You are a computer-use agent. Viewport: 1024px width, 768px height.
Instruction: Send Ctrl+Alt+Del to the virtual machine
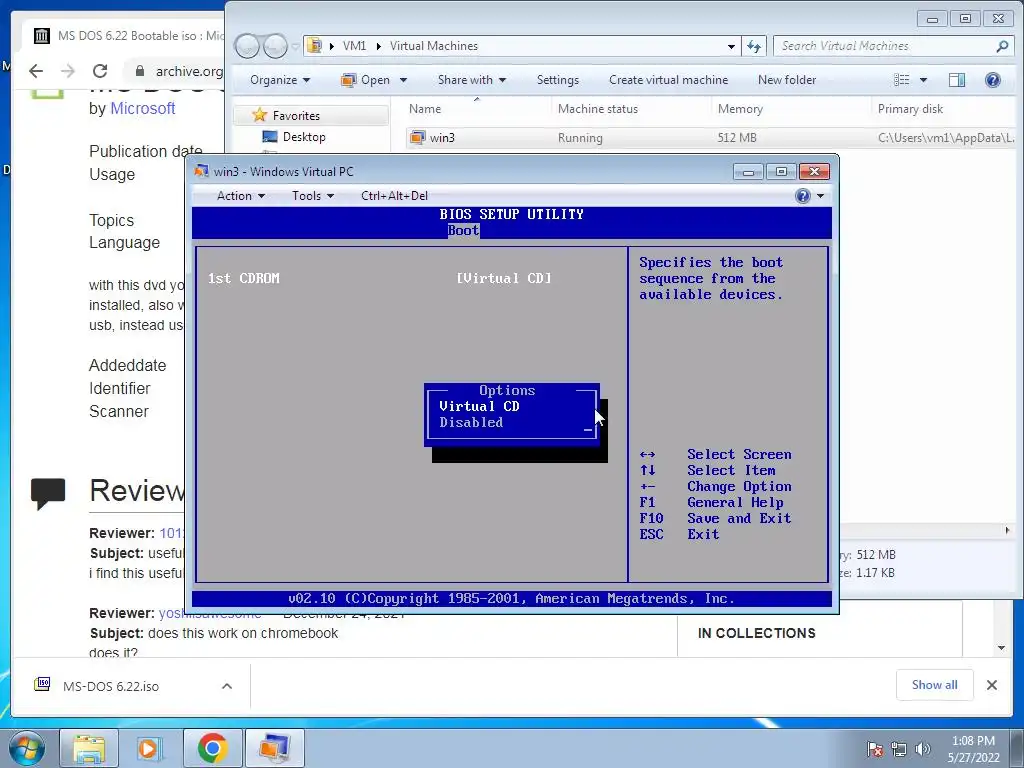394,195
